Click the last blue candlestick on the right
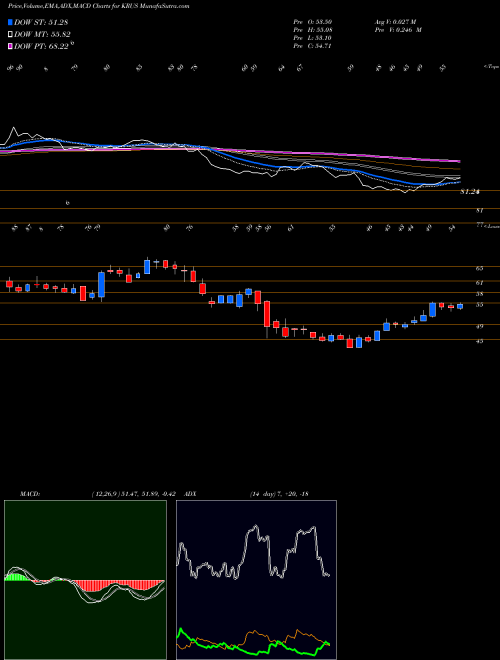 (460, 306)
